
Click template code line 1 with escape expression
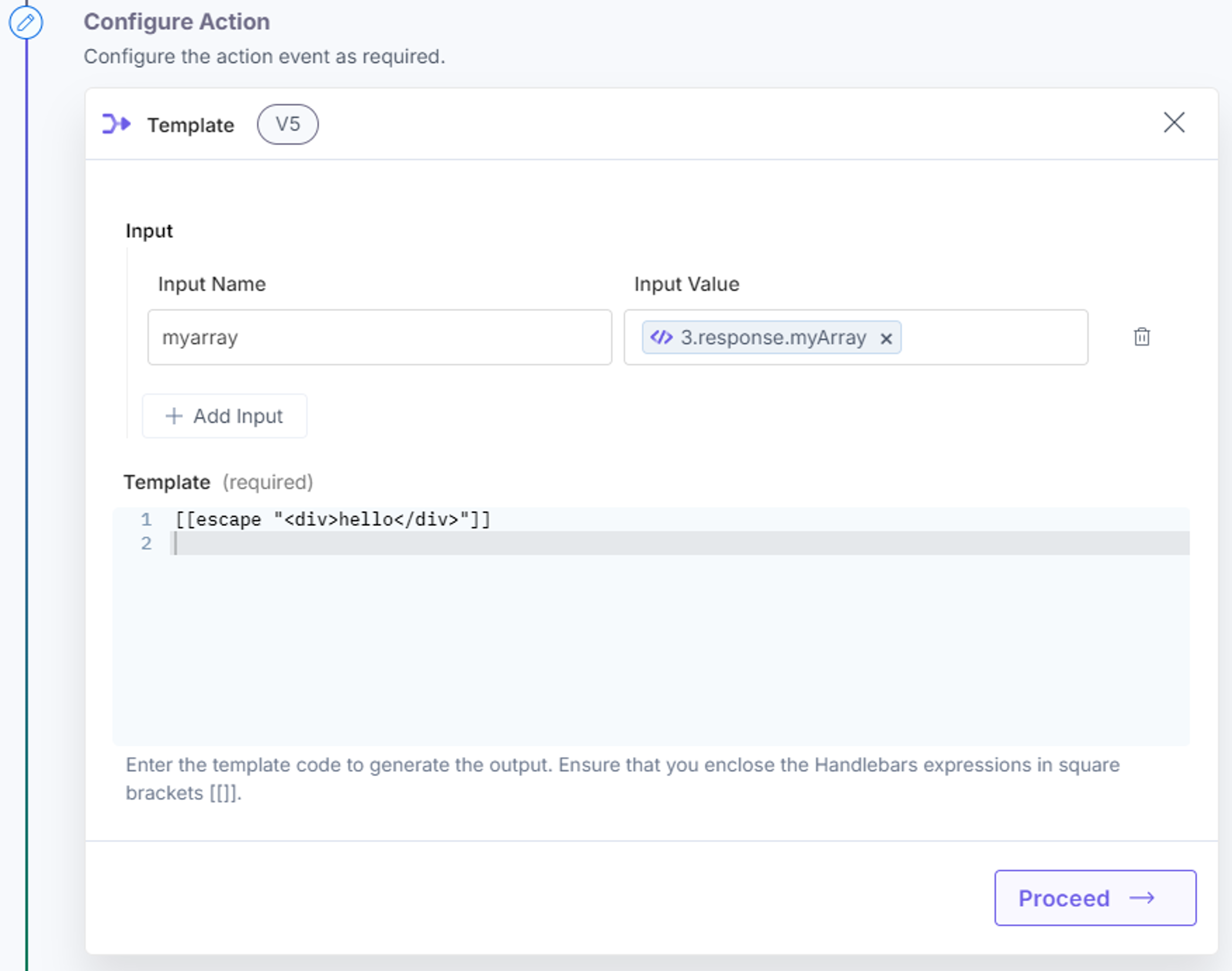(333, 520)
